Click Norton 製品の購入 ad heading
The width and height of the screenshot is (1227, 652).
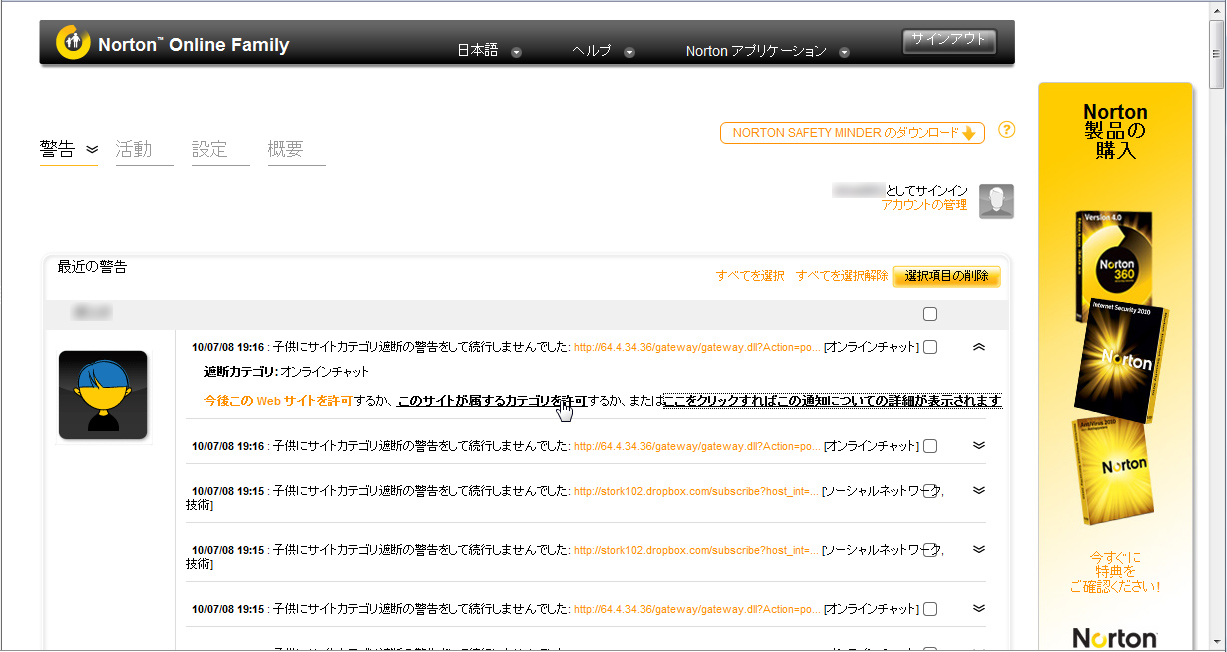point(1115,131)
